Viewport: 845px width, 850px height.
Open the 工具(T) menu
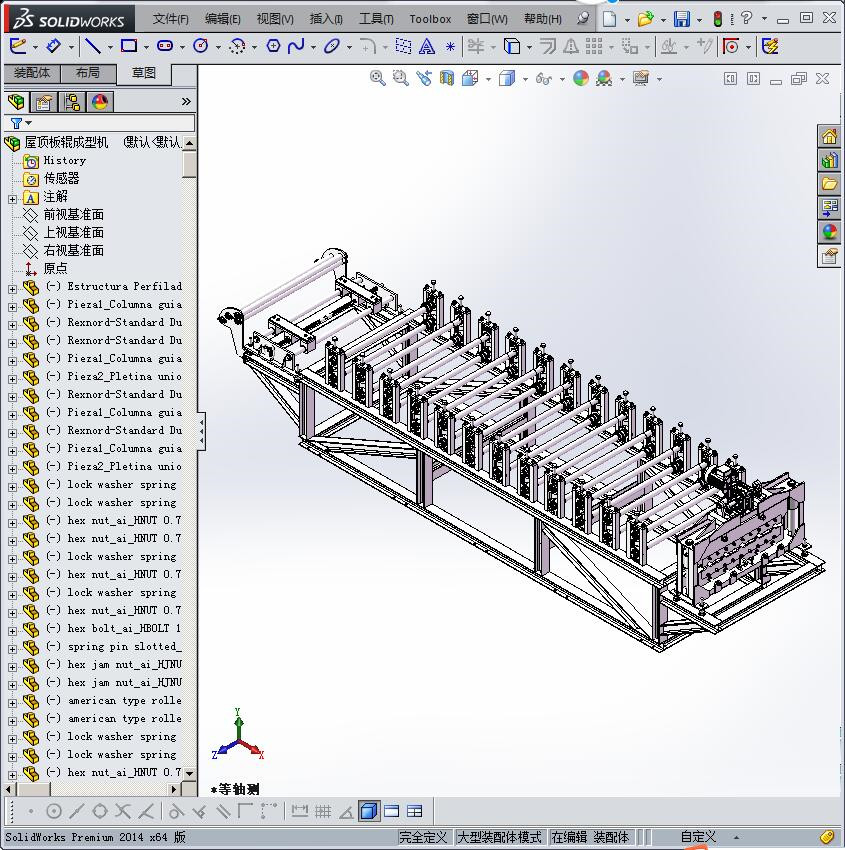click(x=376, y=19)
